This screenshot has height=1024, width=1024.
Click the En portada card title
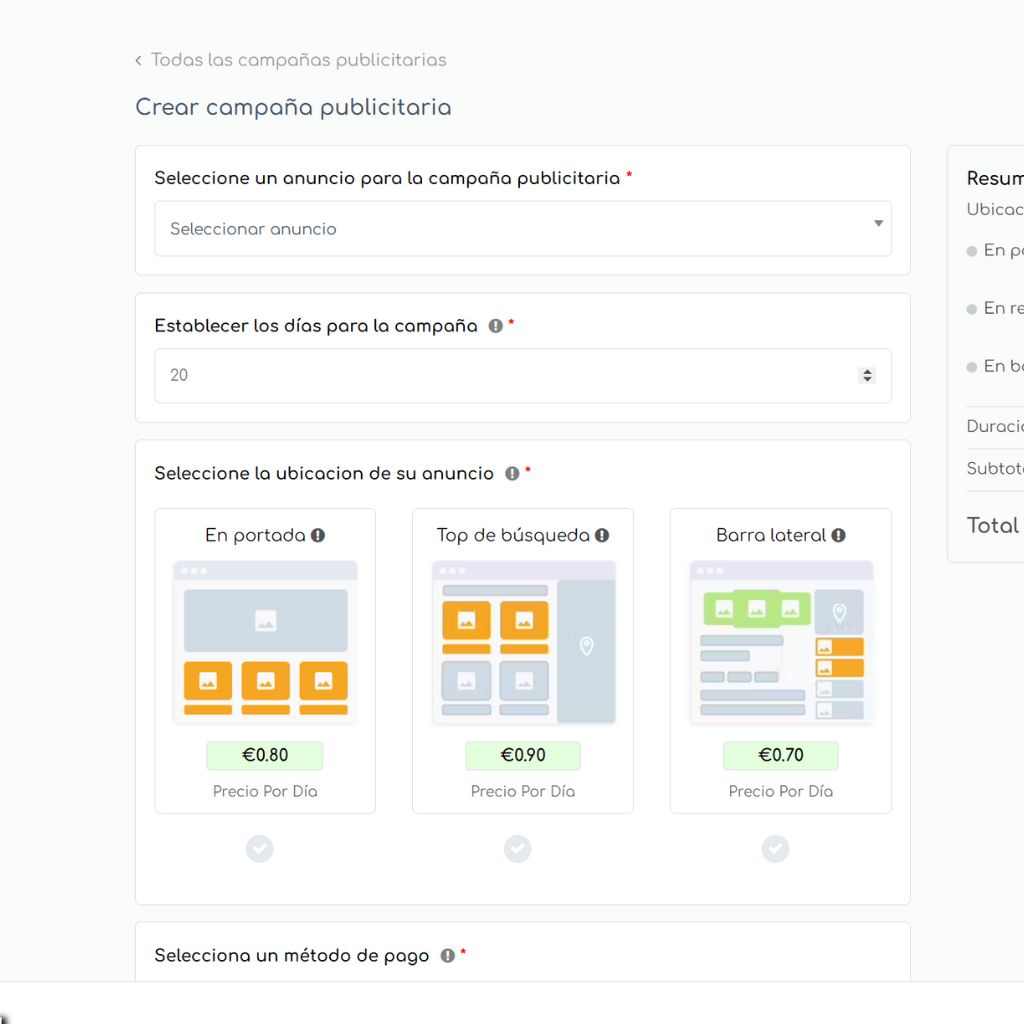tap(255, 536)
